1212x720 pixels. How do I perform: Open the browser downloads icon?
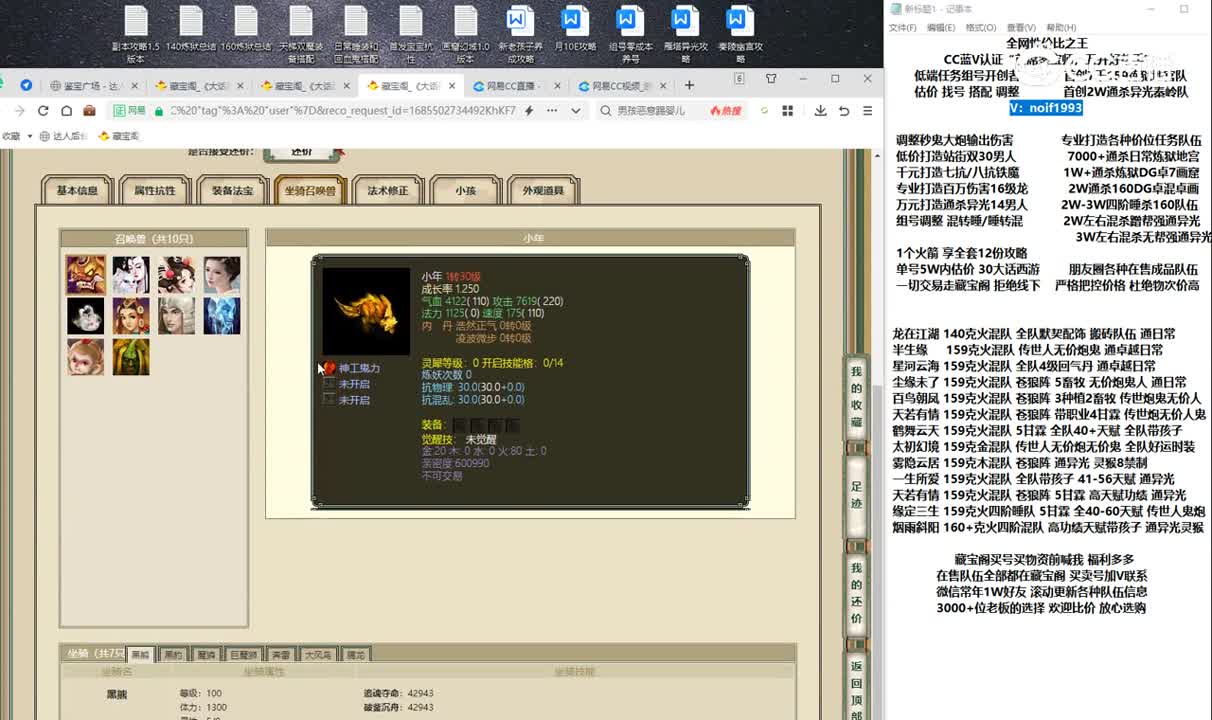click(x=820, y=110)
